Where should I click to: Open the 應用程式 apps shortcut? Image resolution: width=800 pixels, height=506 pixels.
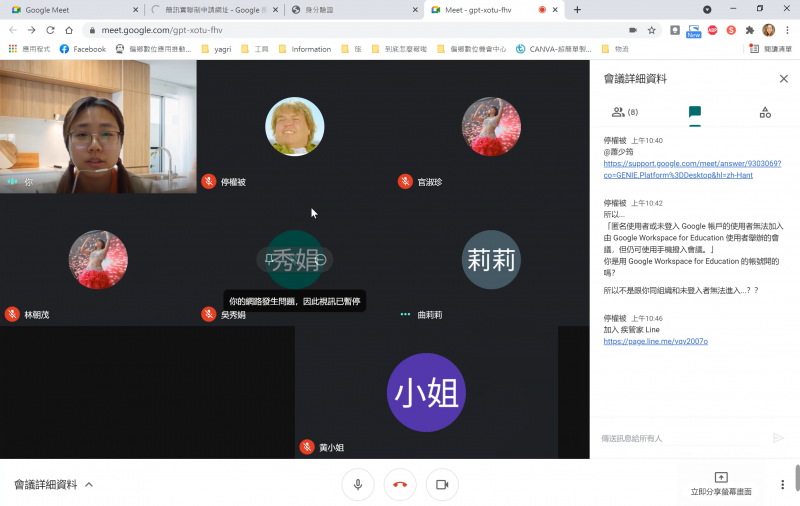click(x=29, y=49)
